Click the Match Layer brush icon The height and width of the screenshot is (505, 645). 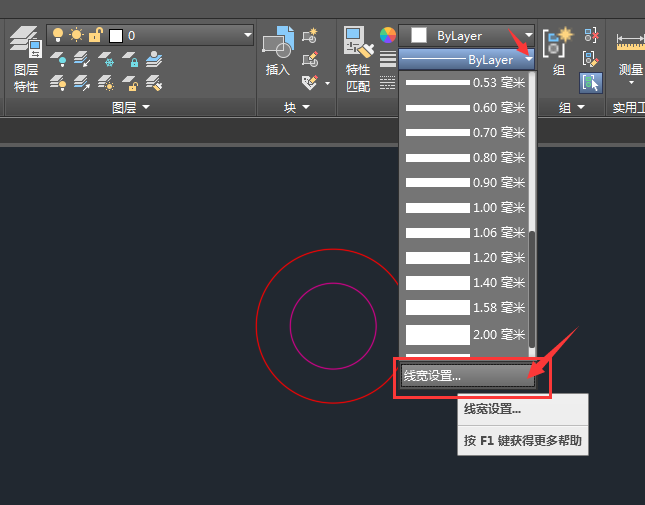[154, 83]
